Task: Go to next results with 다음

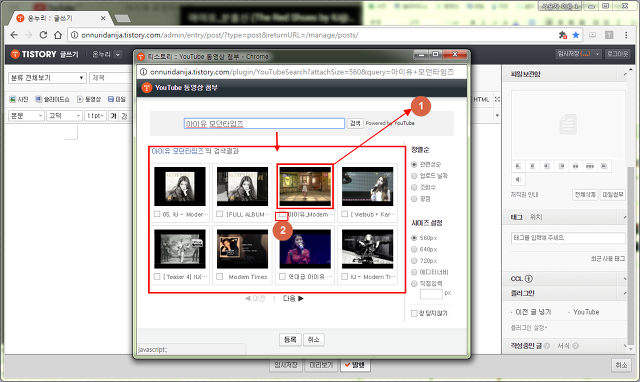Action: coord(293,299)
